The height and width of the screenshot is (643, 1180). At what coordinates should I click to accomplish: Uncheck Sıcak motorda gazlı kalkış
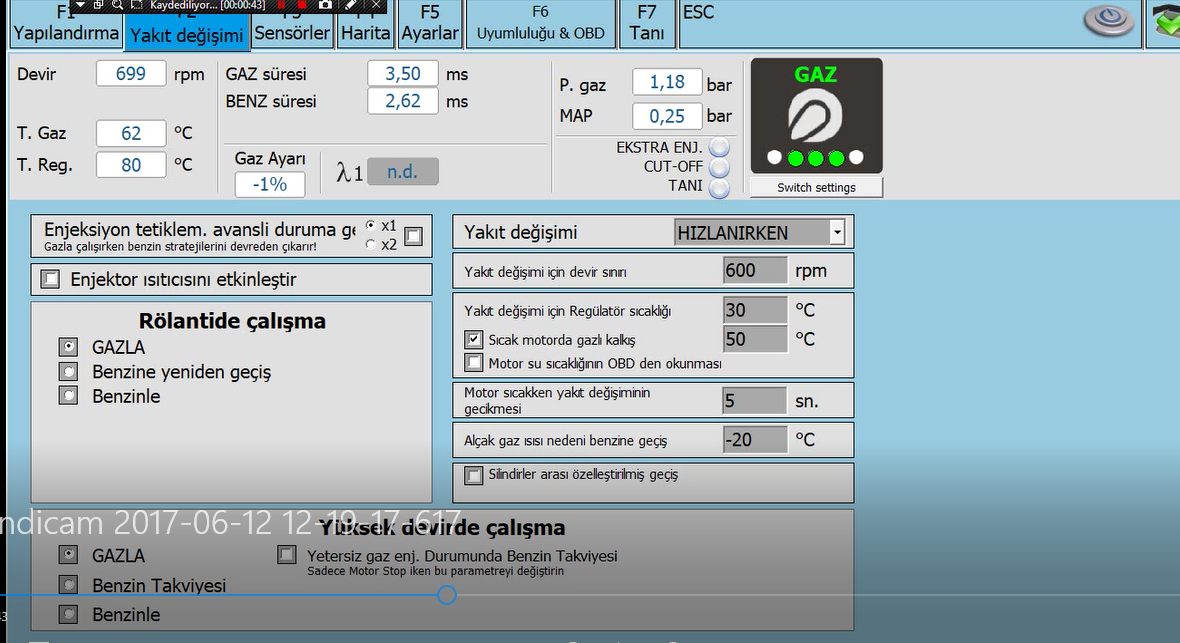474,340
